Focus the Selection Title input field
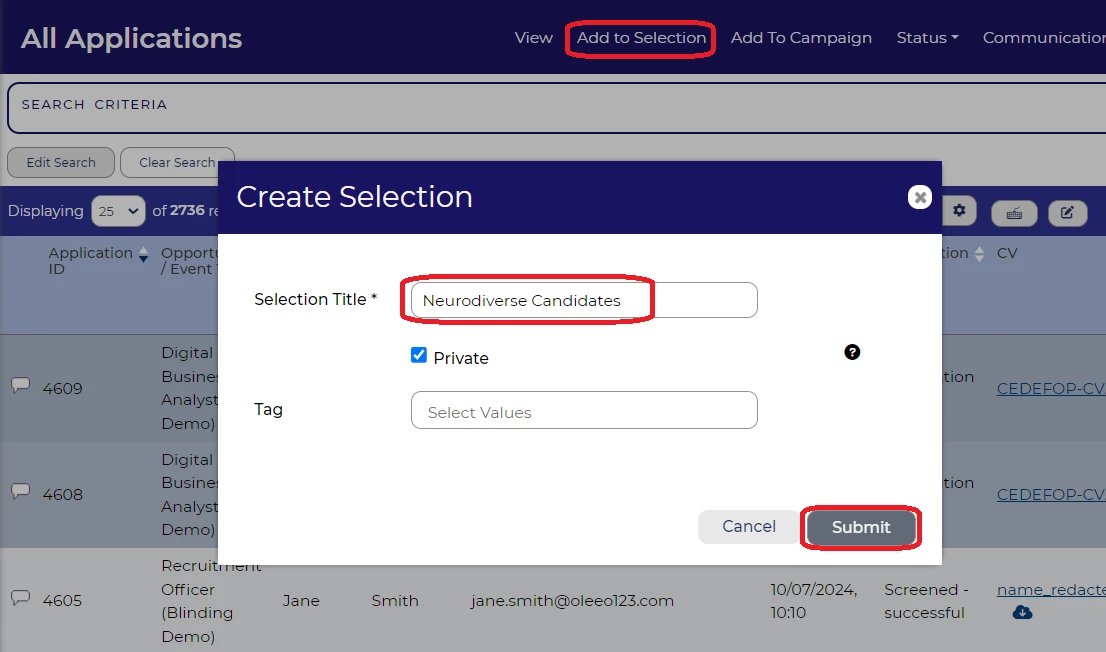The height and width of the screenshot is (652, 1106). [584, 300]
